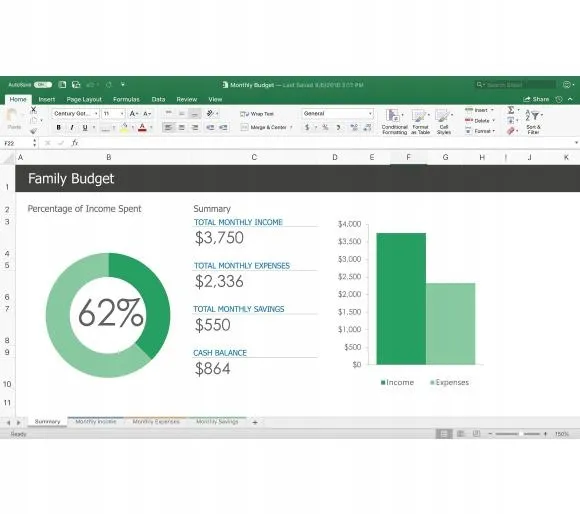Click the Search Sheet field
The width and height of the screenshot is (580, 514).
(x=515, y=85)
